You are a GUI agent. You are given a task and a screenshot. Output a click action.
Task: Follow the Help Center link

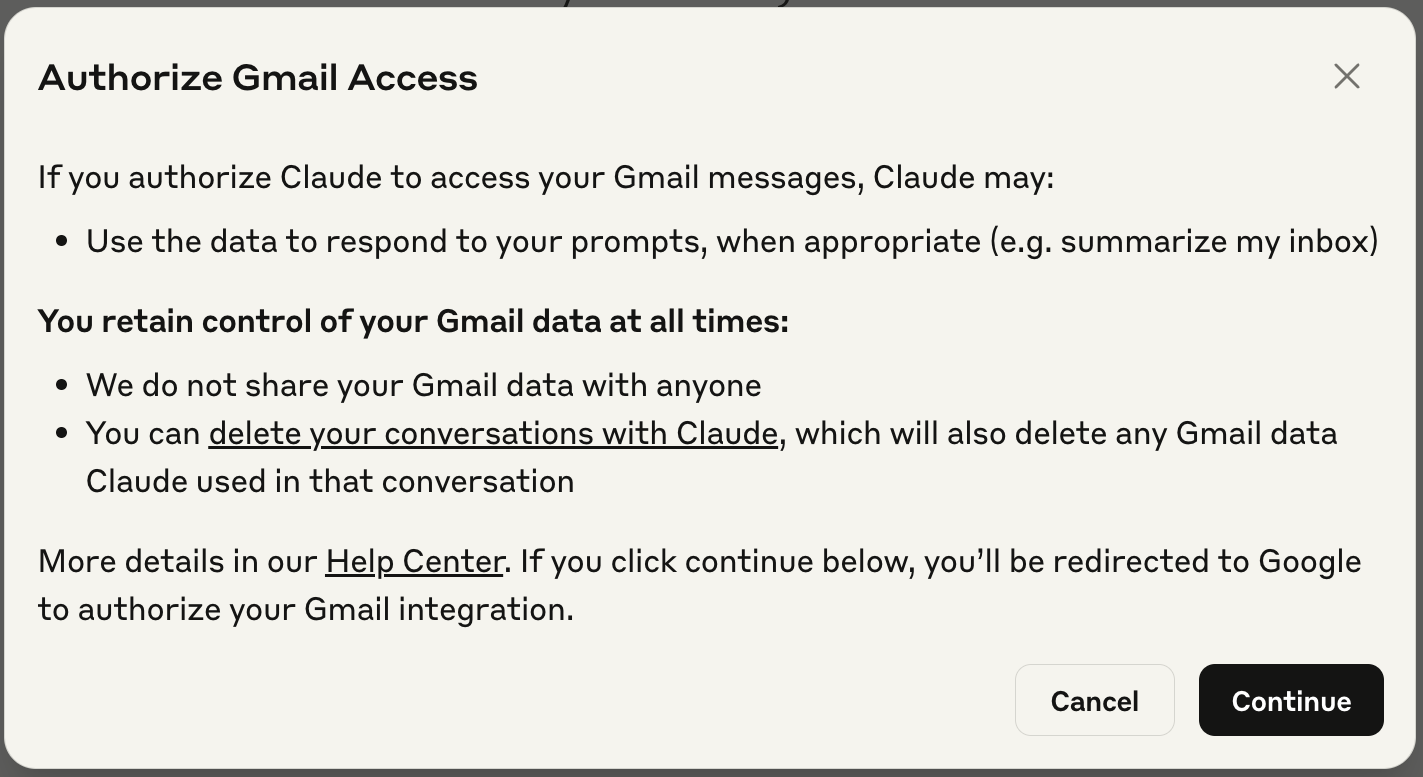(x=414, y=562)
